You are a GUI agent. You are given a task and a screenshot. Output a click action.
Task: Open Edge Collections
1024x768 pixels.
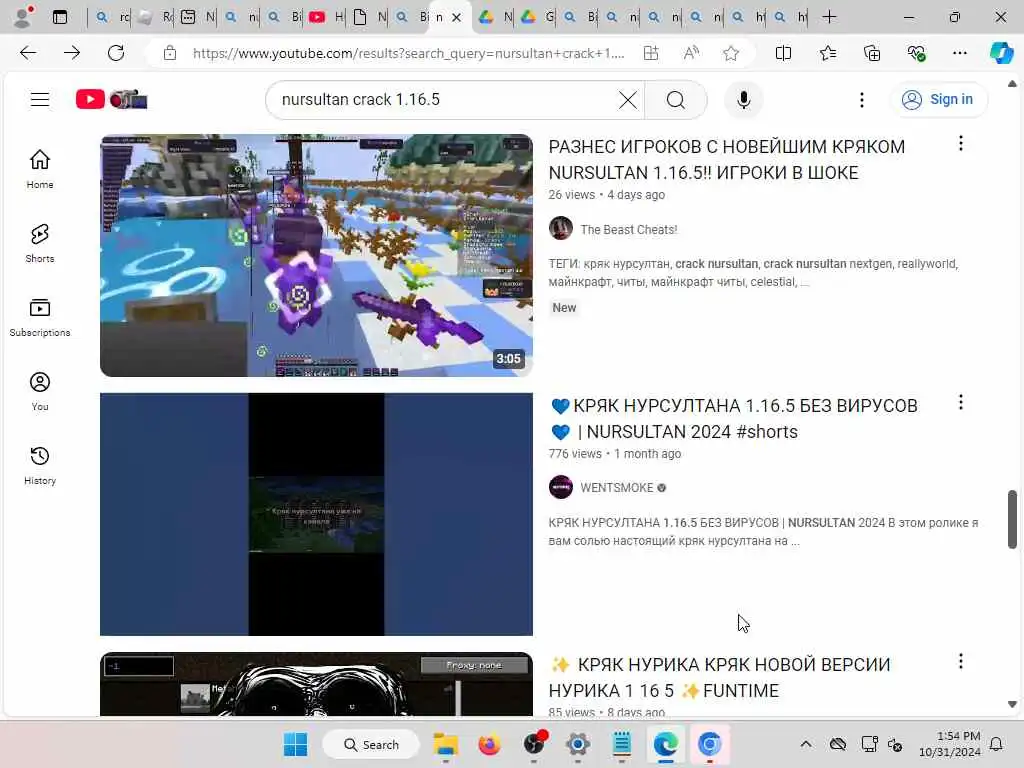(x=872, y=53)
